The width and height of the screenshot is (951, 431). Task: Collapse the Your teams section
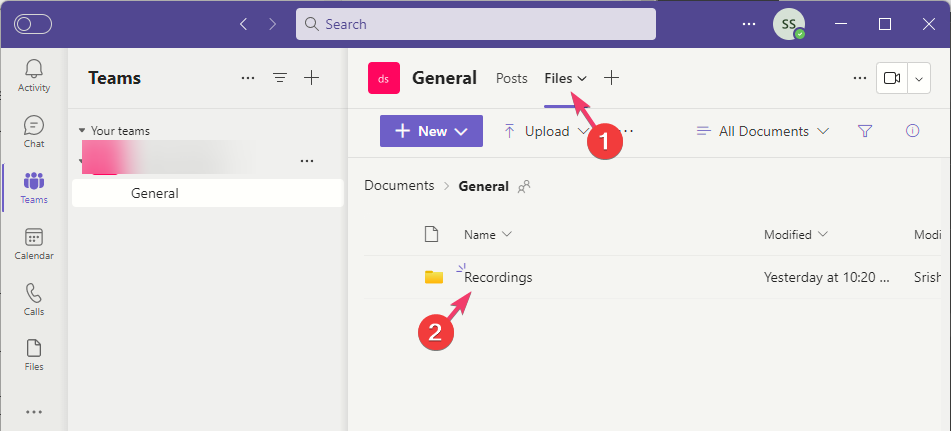coord(82,131)
